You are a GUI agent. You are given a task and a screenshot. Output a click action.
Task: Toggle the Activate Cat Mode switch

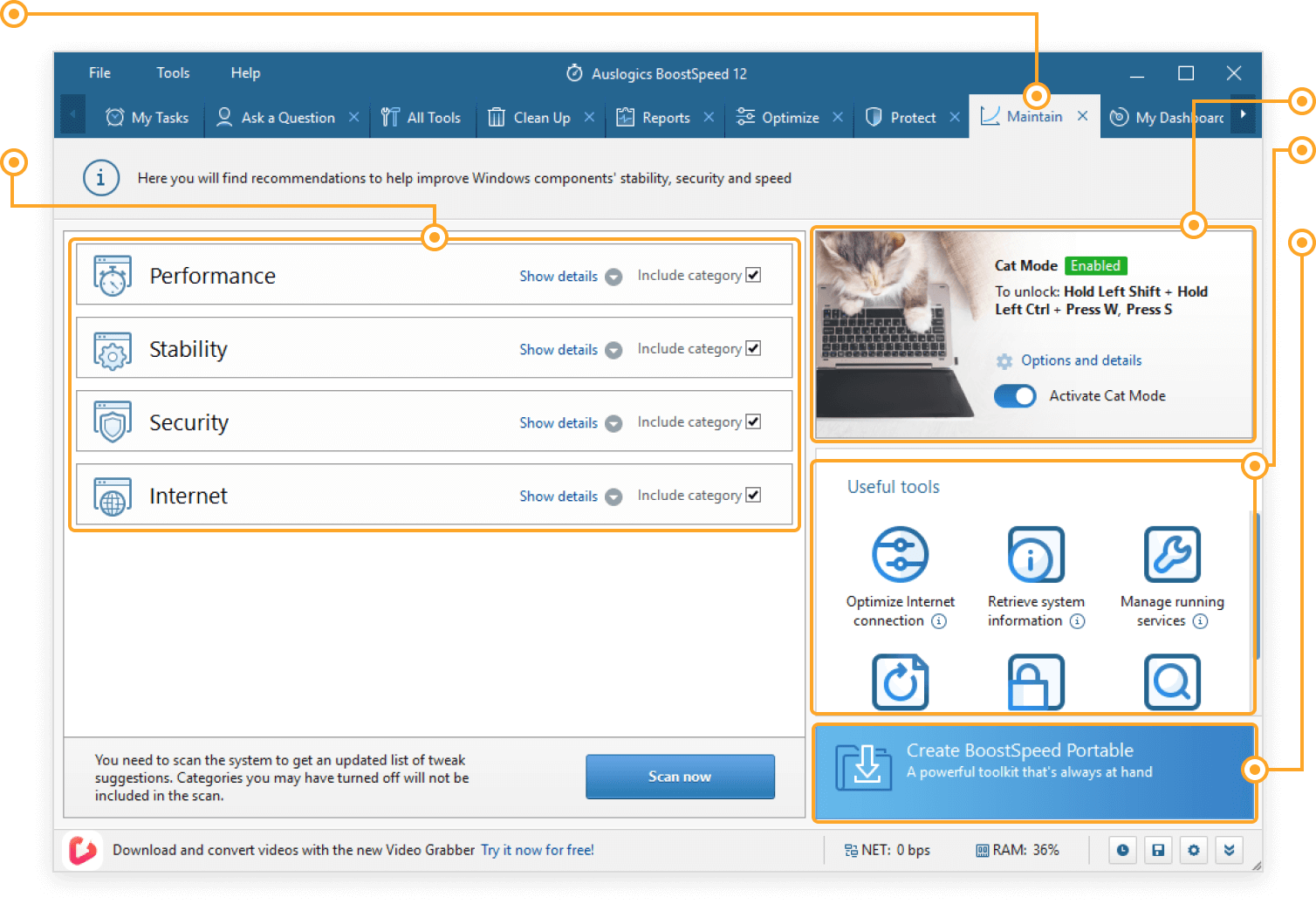[x=1015, y=396]
